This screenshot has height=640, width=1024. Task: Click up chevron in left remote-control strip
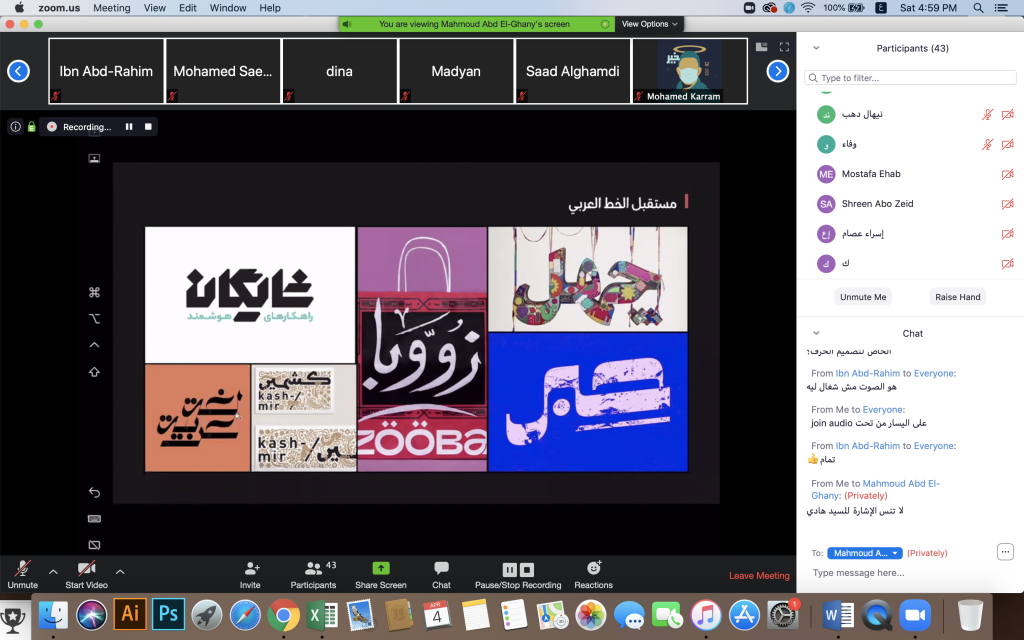[x=94, y=345]
